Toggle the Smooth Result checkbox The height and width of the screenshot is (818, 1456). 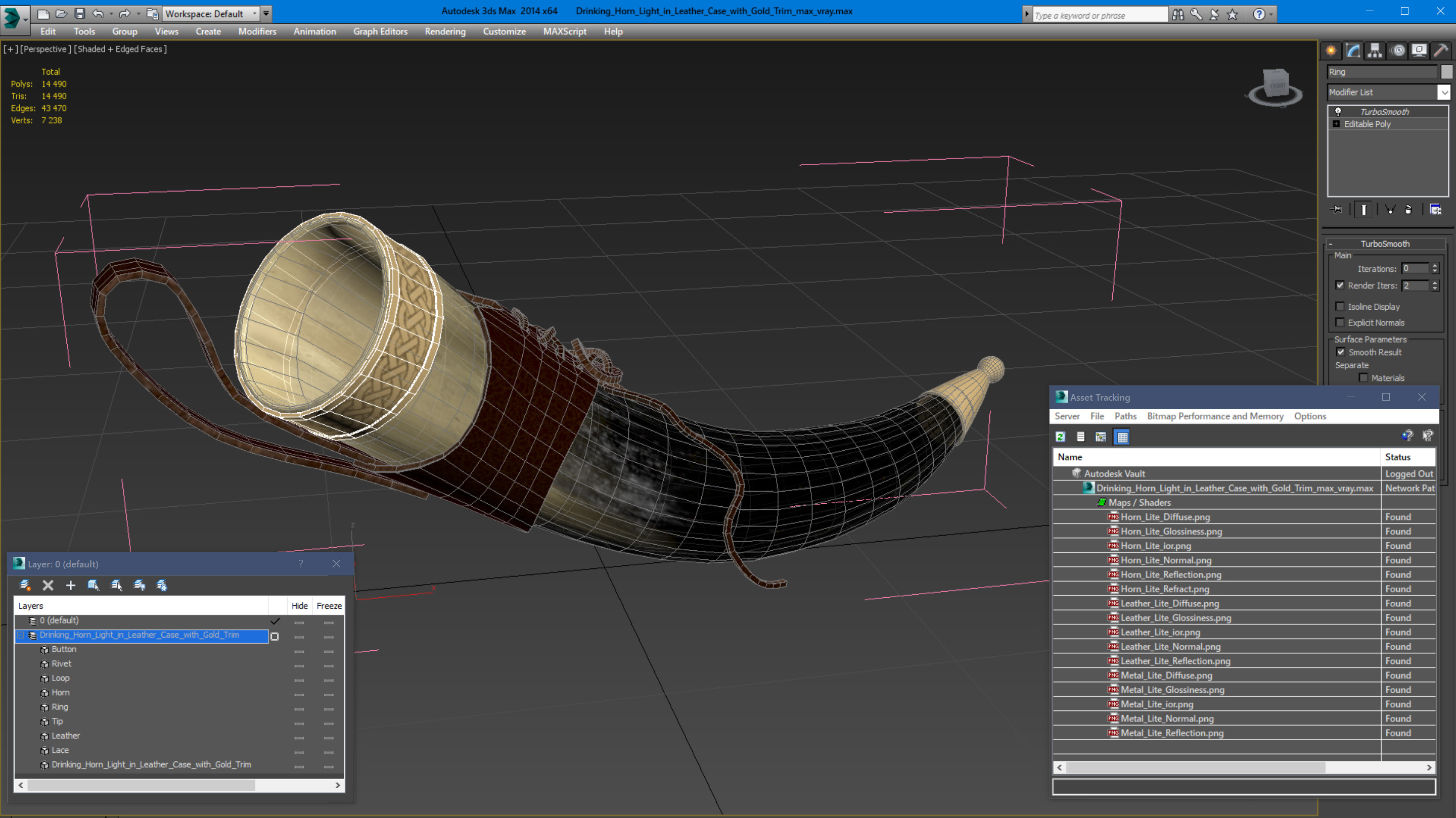point(1340,351)
